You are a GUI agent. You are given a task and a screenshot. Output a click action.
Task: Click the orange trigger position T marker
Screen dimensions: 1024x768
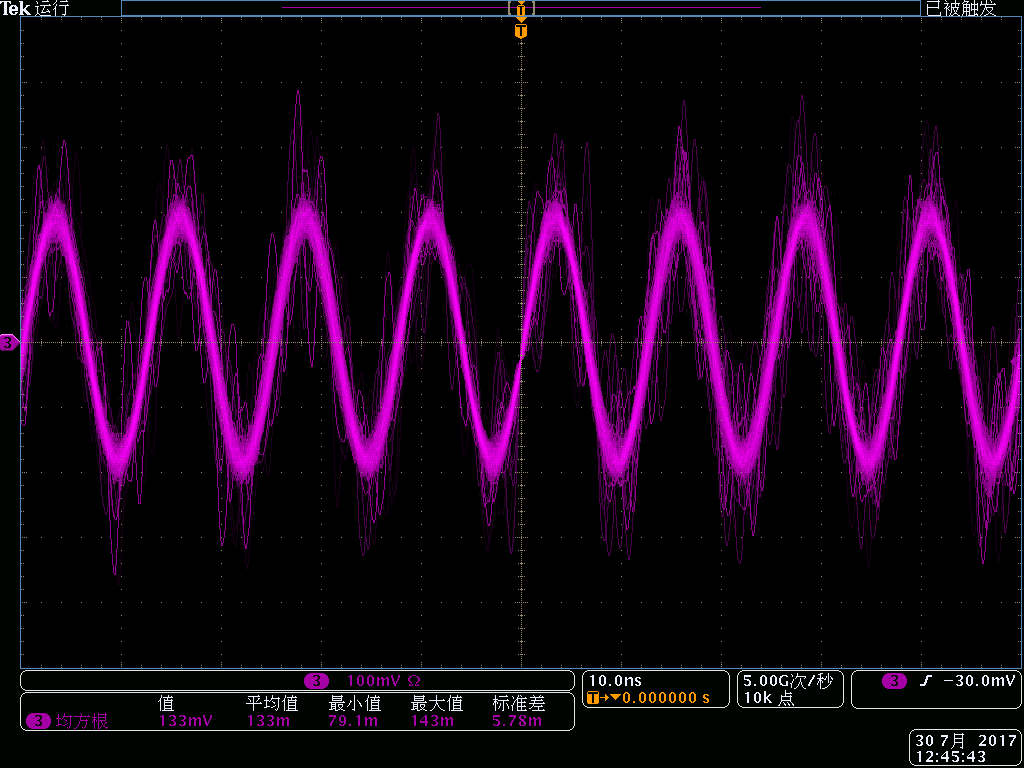pos(520,31)
